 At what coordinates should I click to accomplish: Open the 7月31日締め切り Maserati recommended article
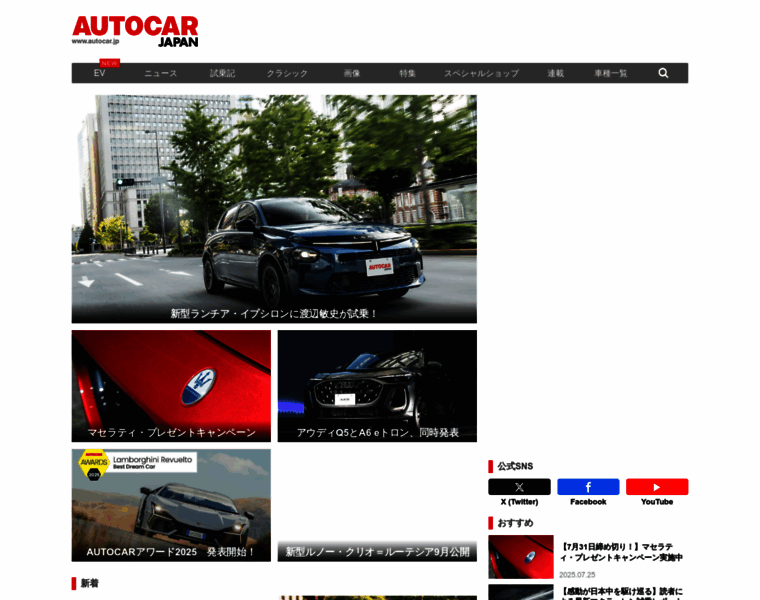(622, 552)
